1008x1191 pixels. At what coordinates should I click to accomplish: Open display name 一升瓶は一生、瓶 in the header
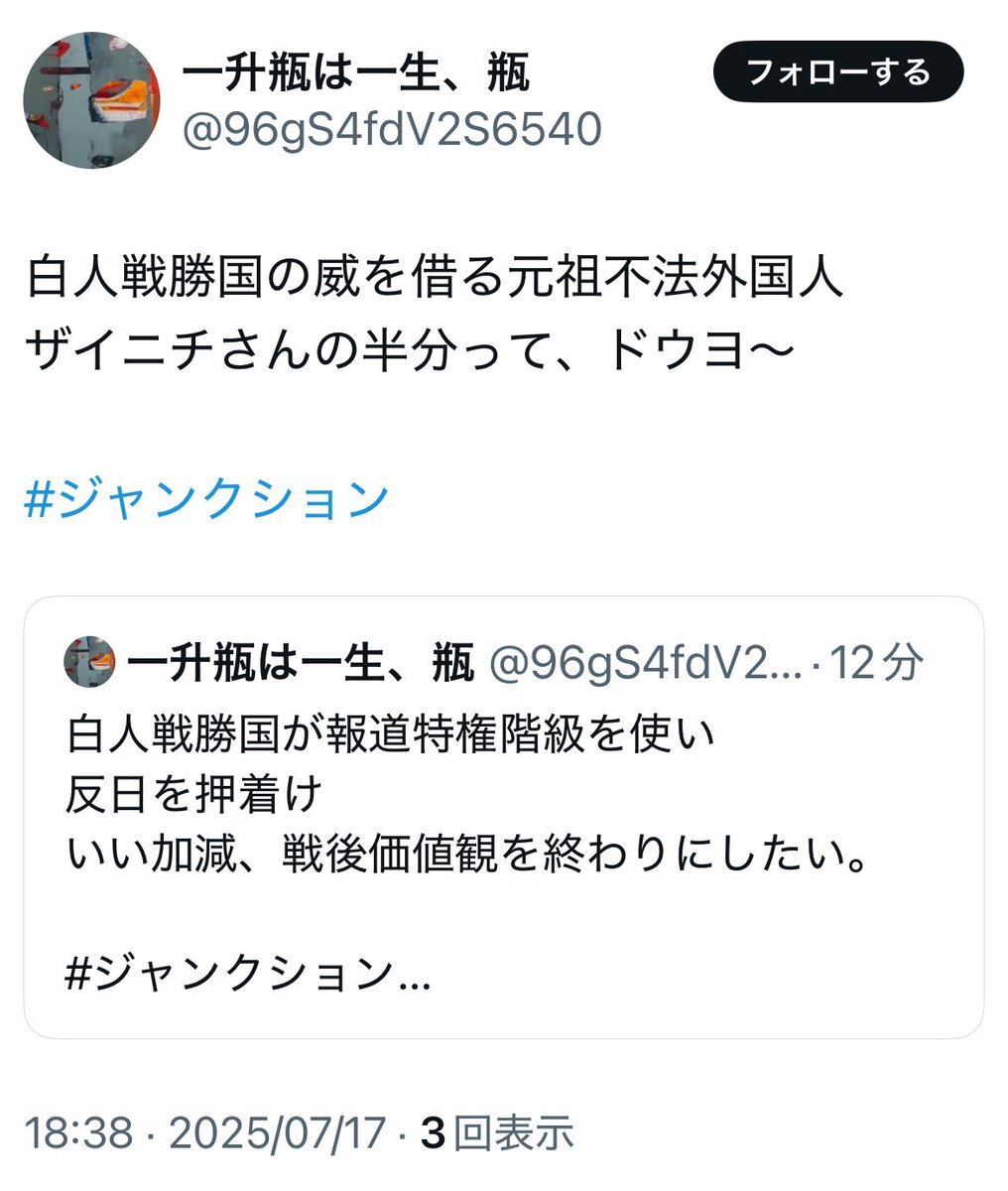[355, 73]
